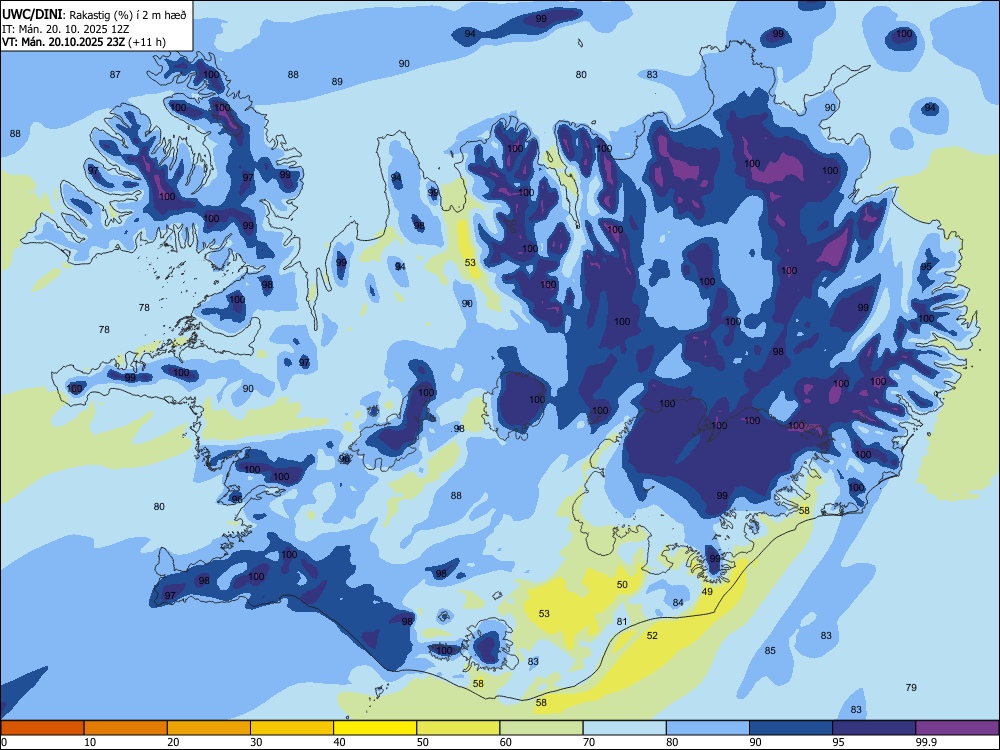Click the dark orange 0–10 legend swatch

coord(42,728)
